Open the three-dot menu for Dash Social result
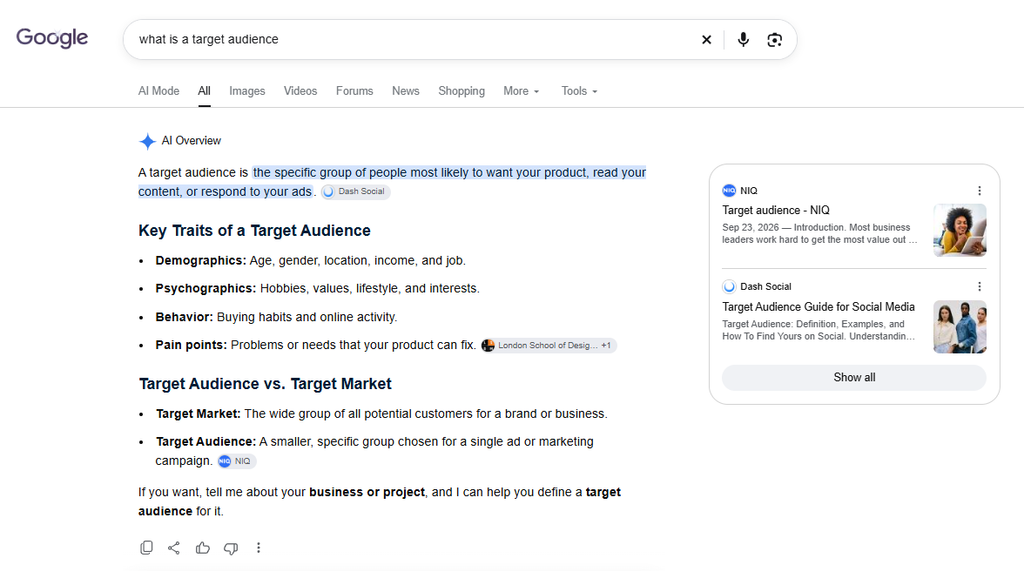1024x571 pixels. point(979,286)
